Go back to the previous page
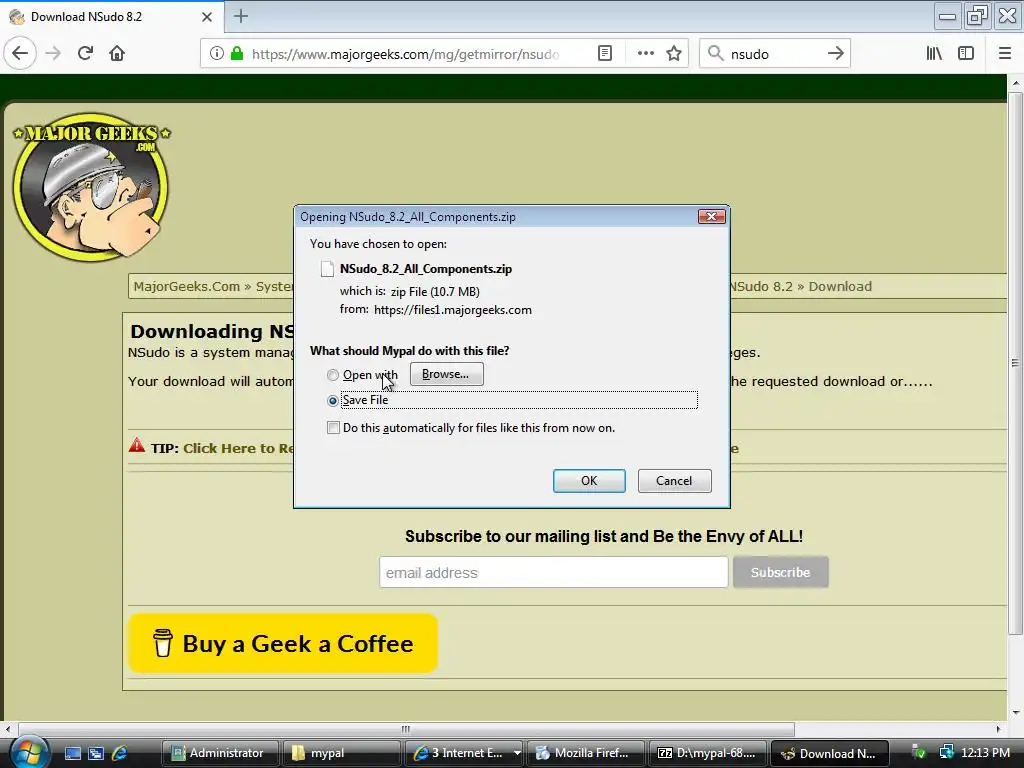The width and height of the screenshot is (1024, 768). [20, 53]
